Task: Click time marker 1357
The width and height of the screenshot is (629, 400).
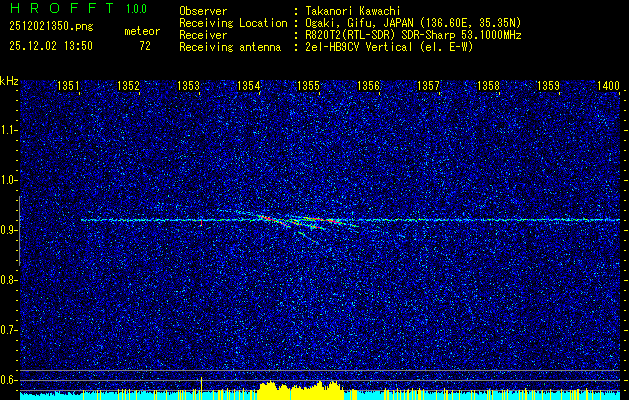Action: [x=428, y=86]
